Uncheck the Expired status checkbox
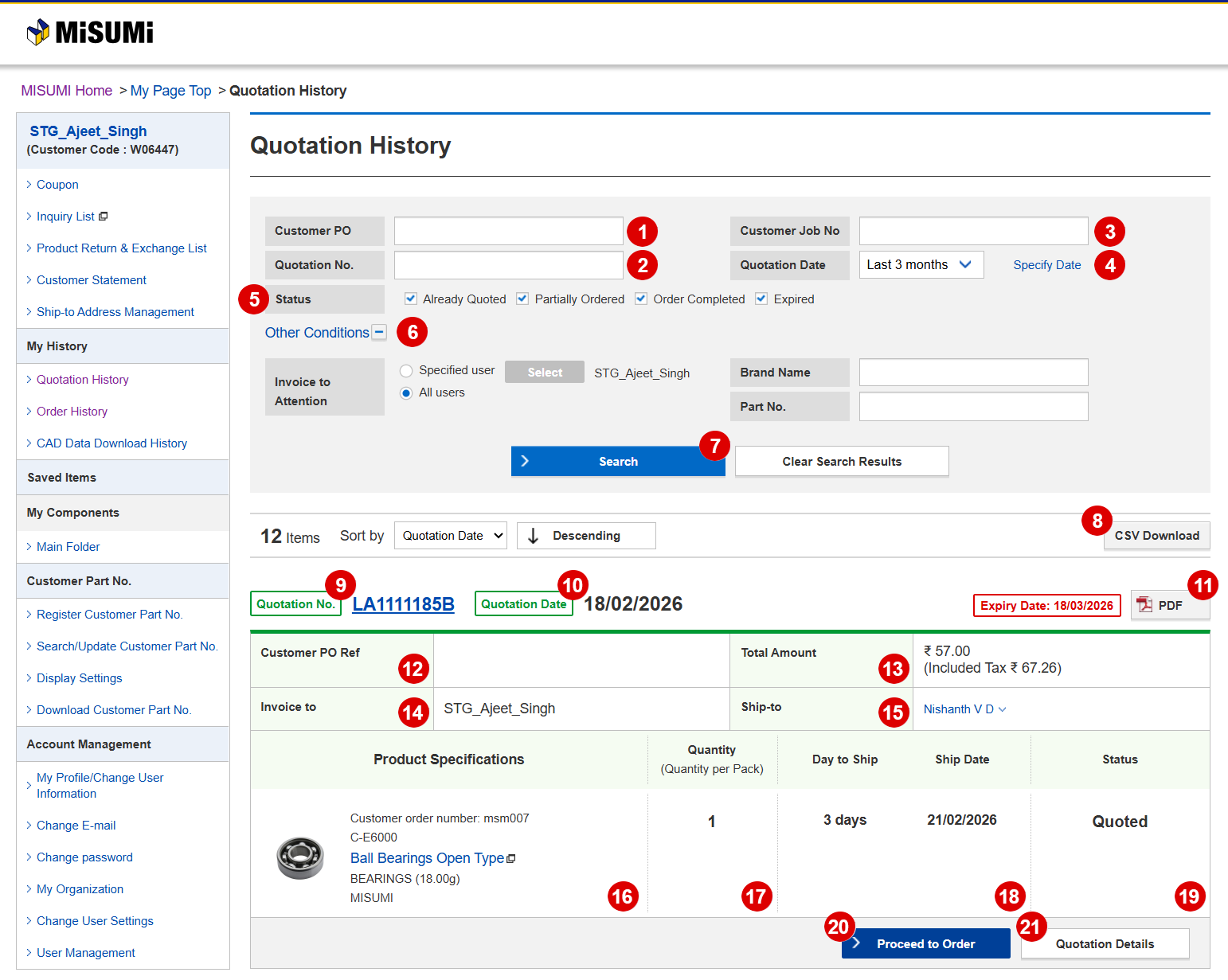The width and height of the screenshot is (1228, 980). [x=761, y=299]
